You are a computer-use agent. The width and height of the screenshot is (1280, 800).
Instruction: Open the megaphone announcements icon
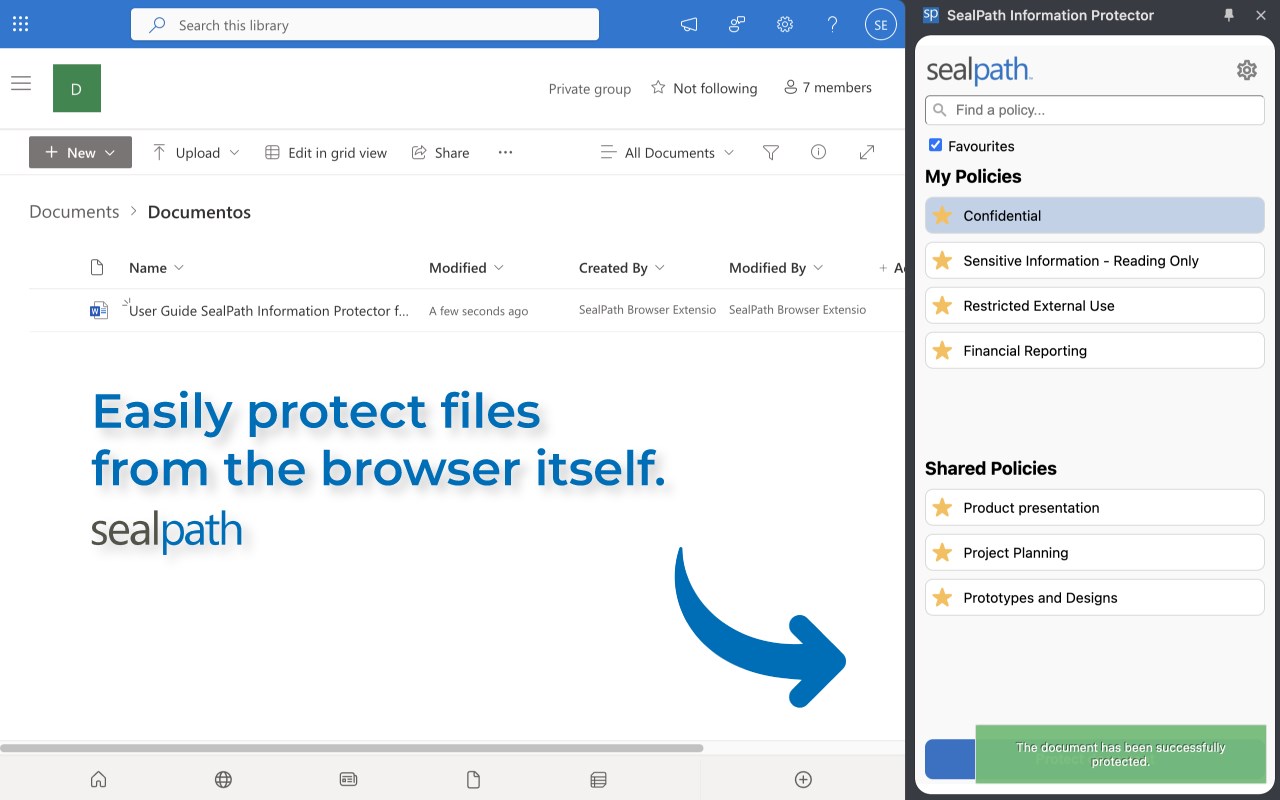pyautogui.click(x=689, y=25)
